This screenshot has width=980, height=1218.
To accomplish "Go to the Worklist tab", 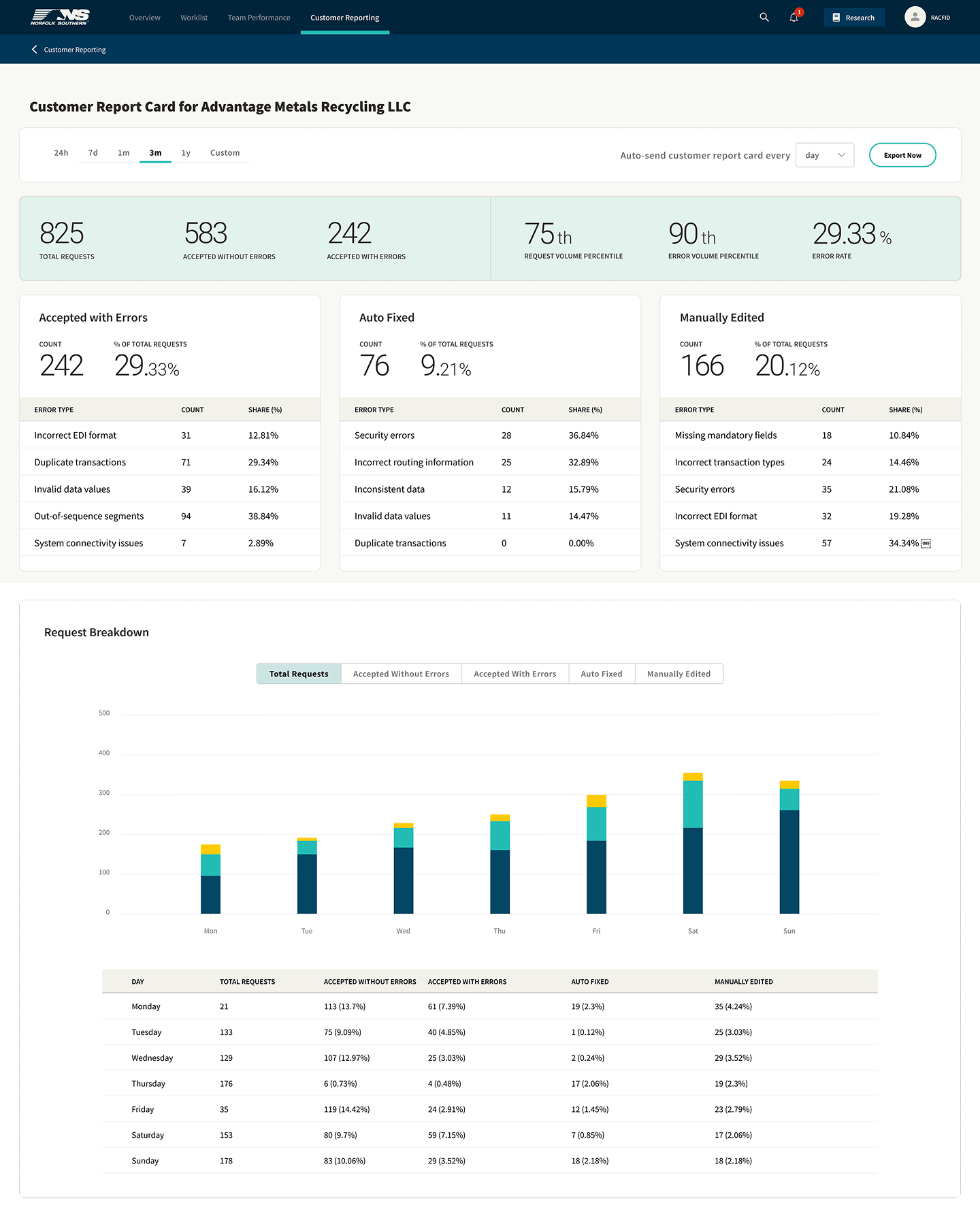I will (x=194, y=18).
